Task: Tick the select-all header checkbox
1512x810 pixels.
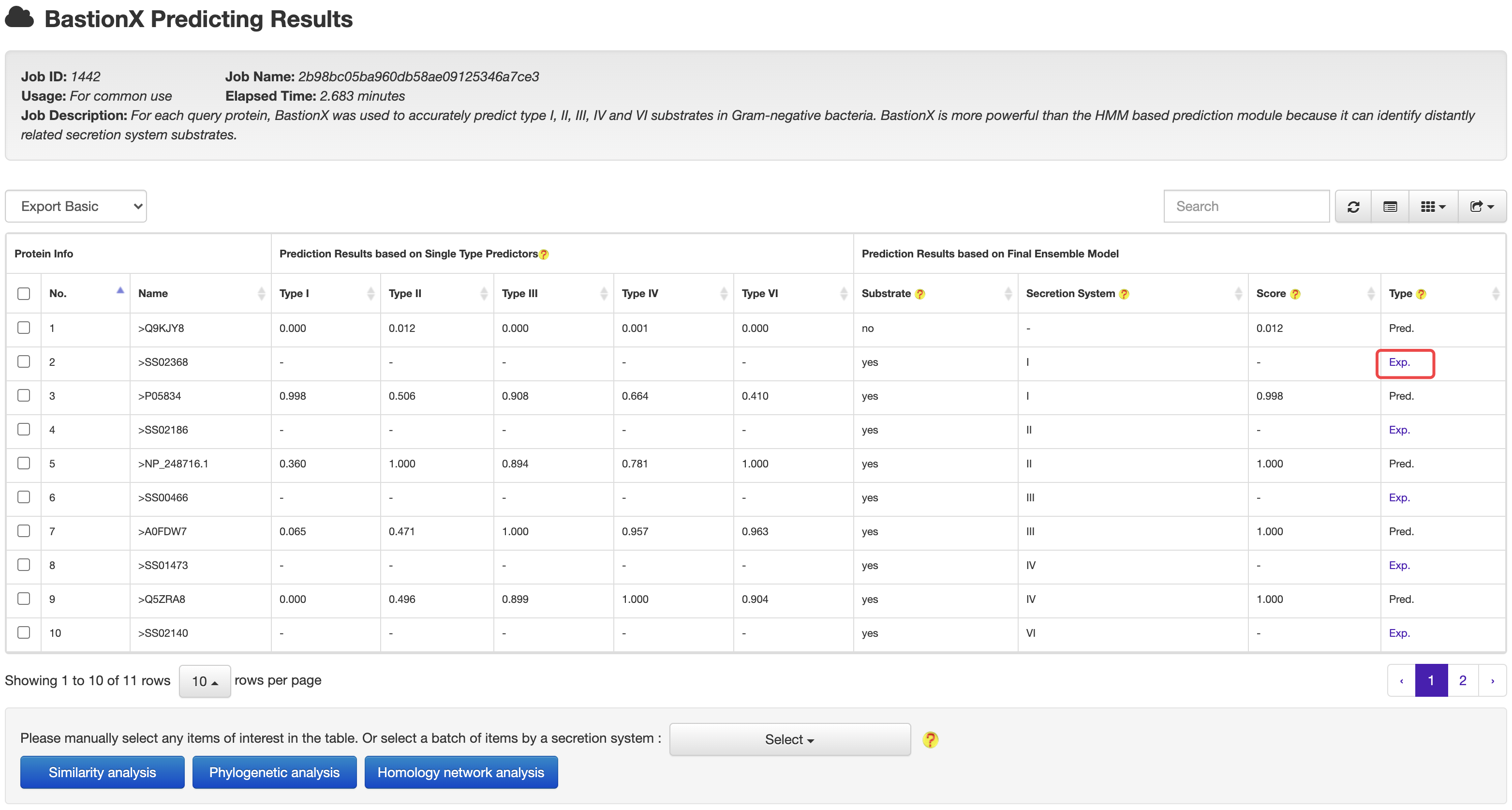Action: pyautogui.click(x=24, y=294)
